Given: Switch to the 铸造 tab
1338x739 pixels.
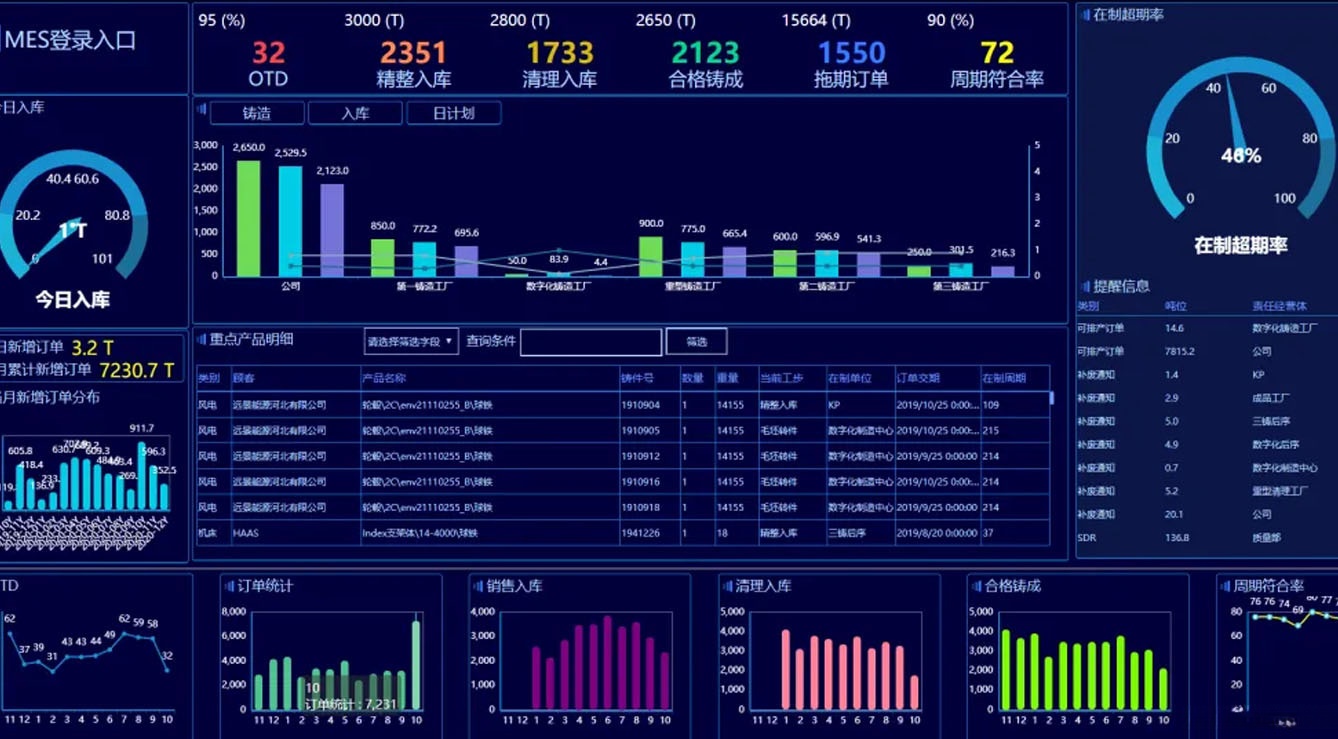Looking at the screenshot, I should coord(256,113).
